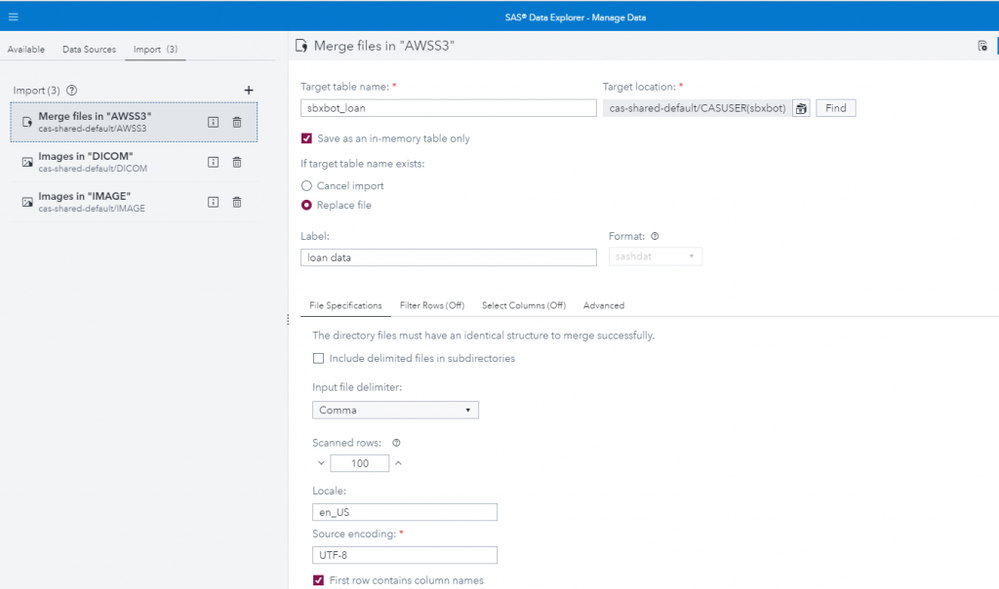Click the Find button
The height and width of the screenshot is (589, 999).
click(x=835, y=108)
